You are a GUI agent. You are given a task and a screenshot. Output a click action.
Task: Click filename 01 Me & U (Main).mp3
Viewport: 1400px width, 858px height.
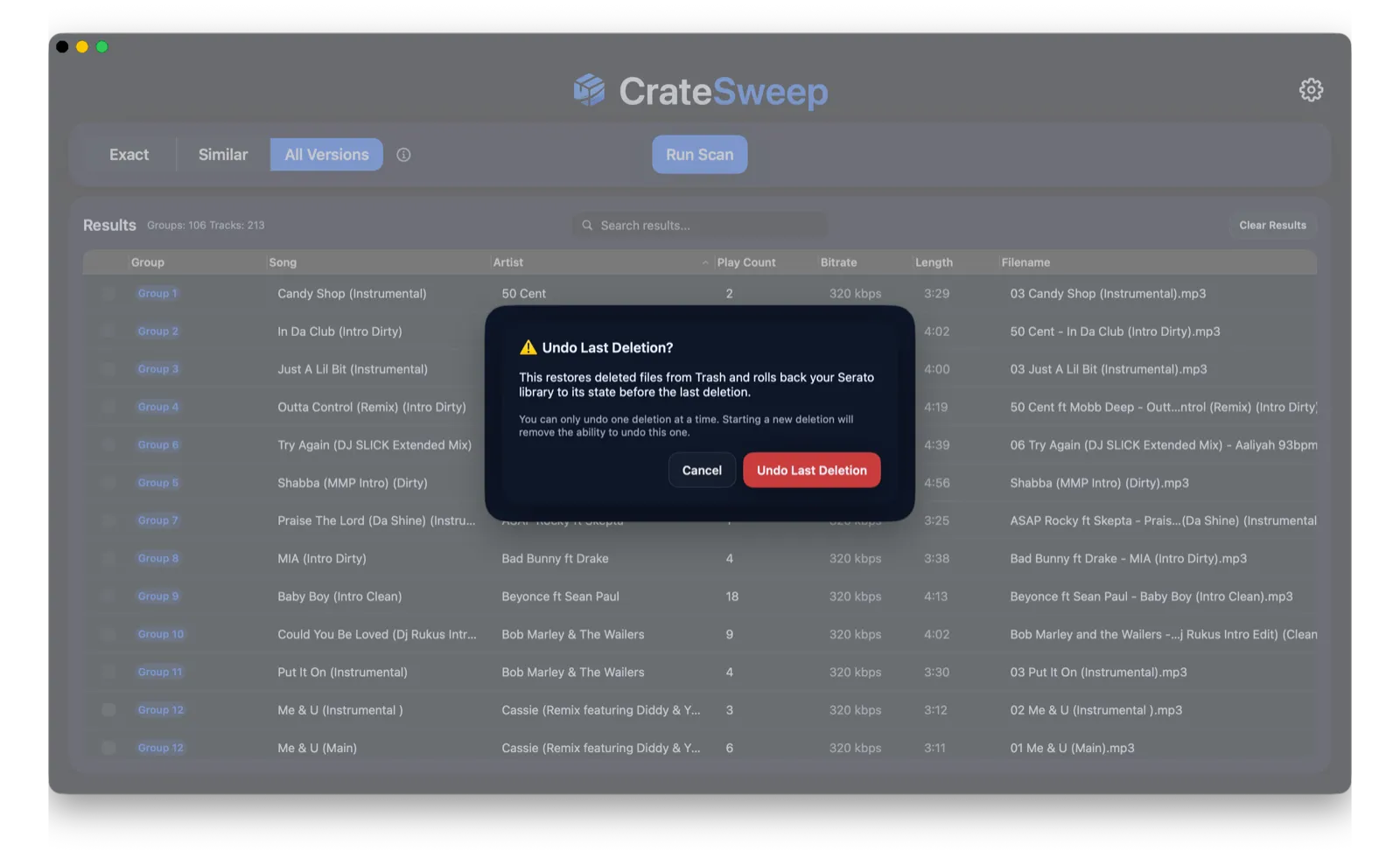click(1072, 748)
